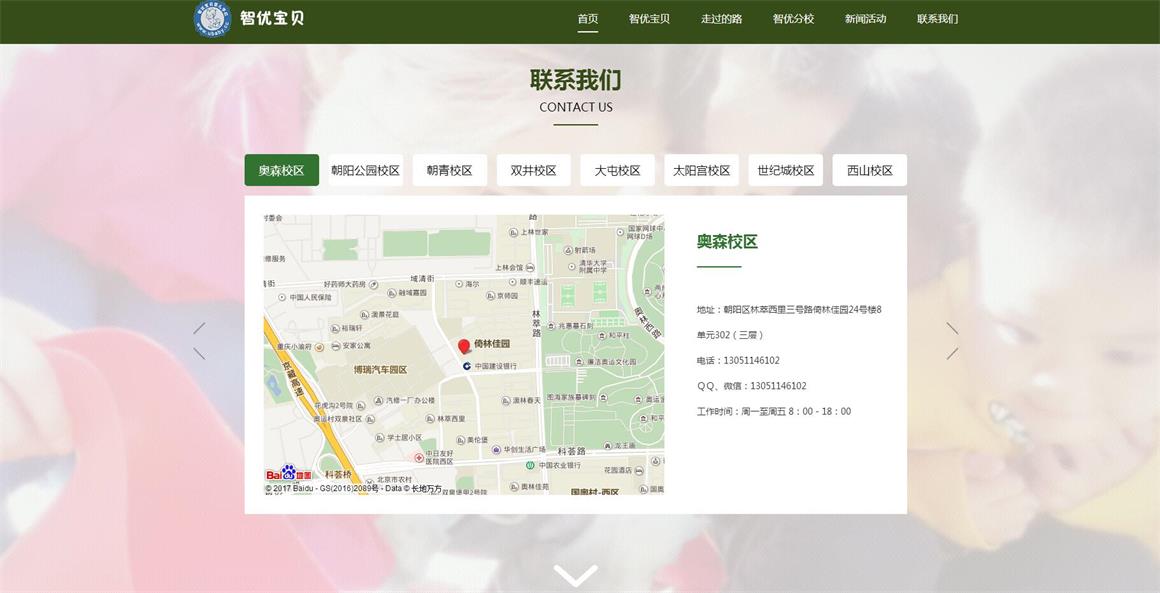Open the 西山校区 tab

pos(869,170)
